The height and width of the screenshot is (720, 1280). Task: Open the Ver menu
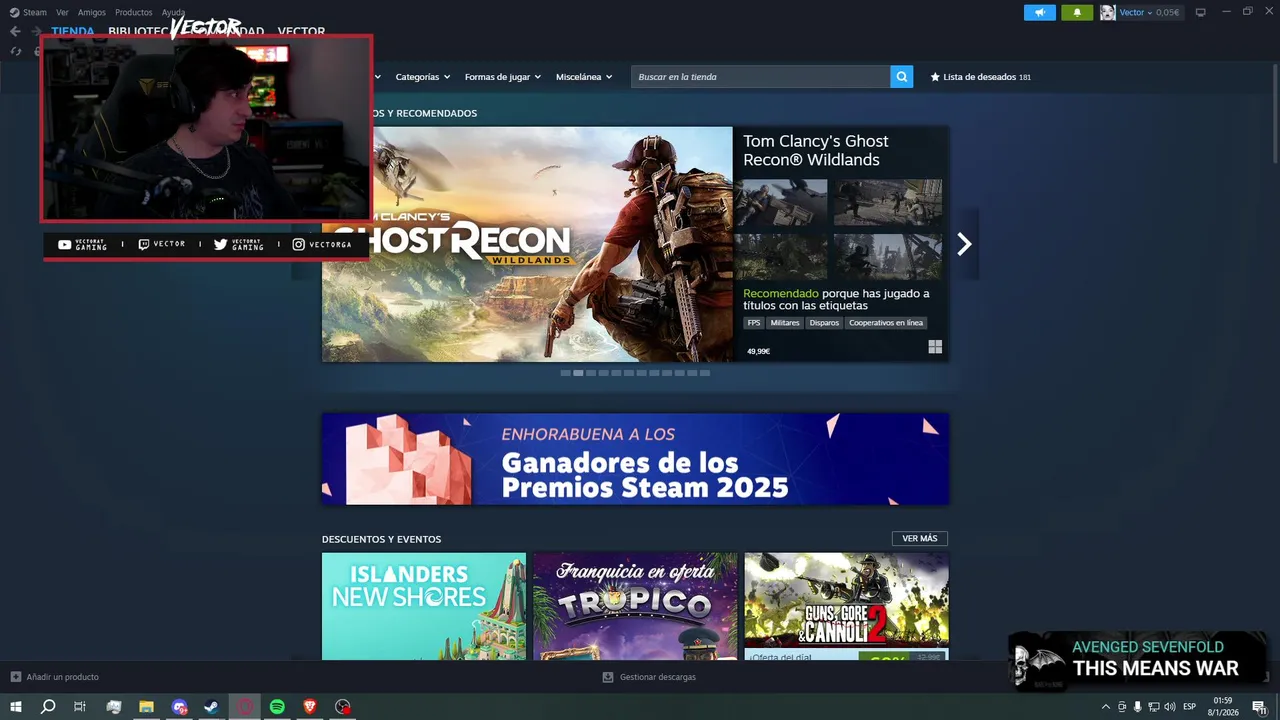click(x=62, y=12)
